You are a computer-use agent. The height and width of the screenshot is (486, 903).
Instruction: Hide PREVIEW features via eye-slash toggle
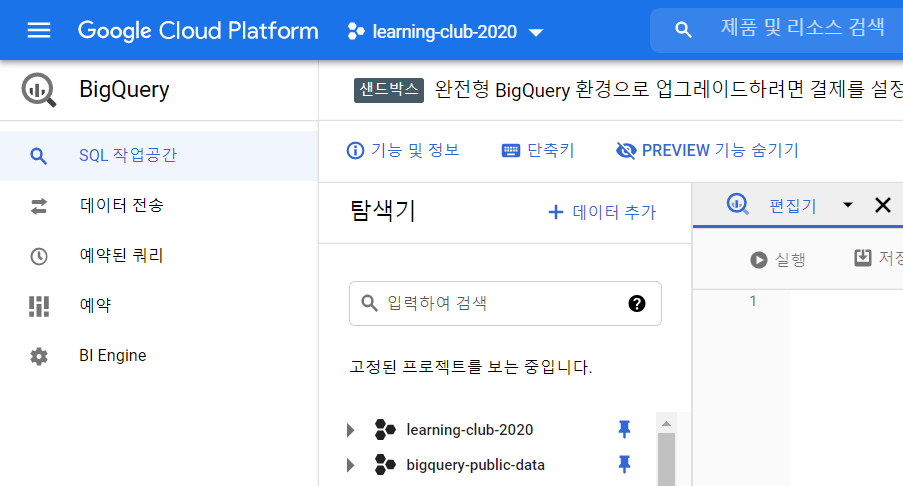pos(707,150)
